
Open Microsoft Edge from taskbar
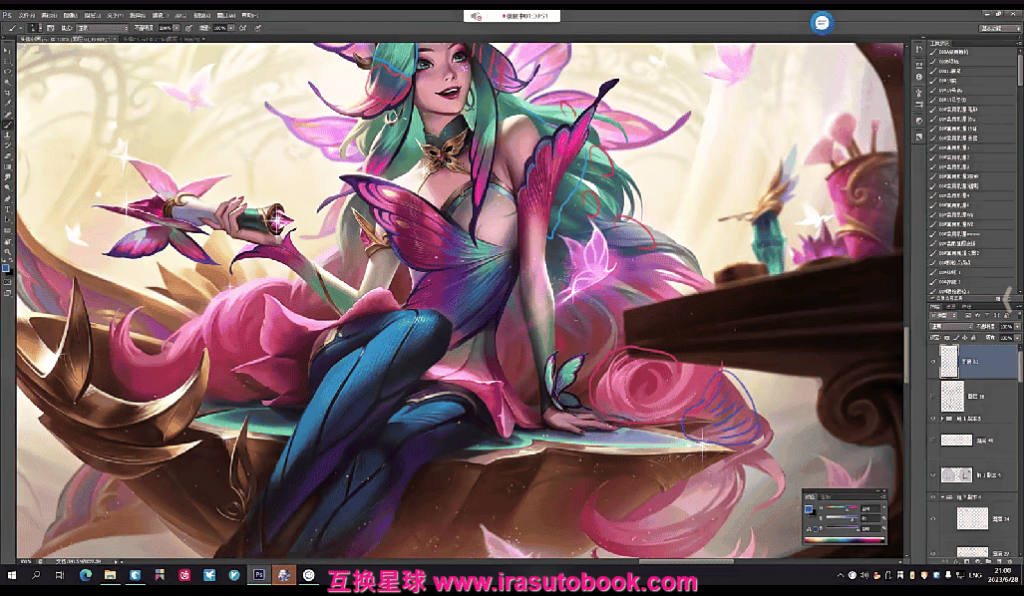click(x=86, y=575)
